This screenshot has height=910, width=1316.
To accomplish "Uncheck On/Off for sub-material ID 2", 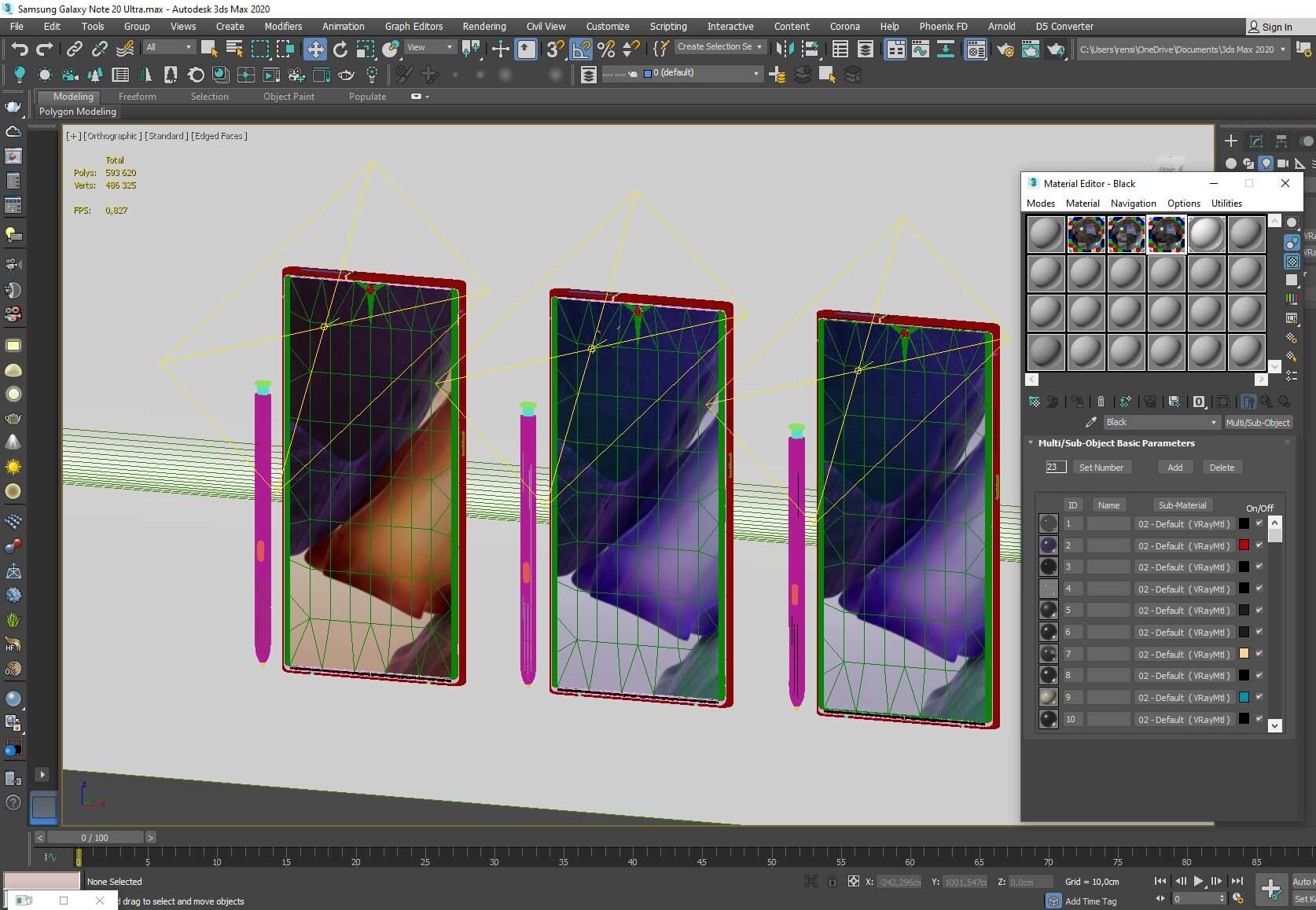I will point(1259,545).
